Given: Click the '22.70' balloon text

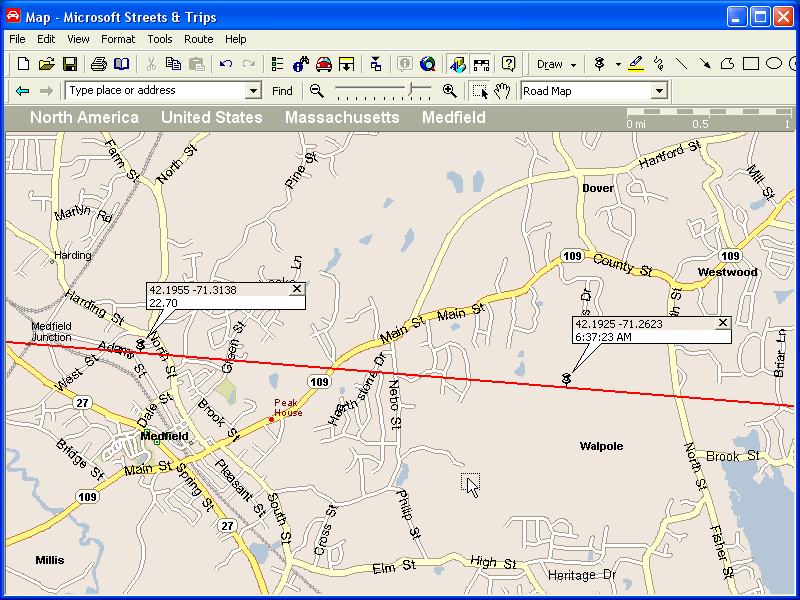Looking at the screenshot, I should 163,303.
